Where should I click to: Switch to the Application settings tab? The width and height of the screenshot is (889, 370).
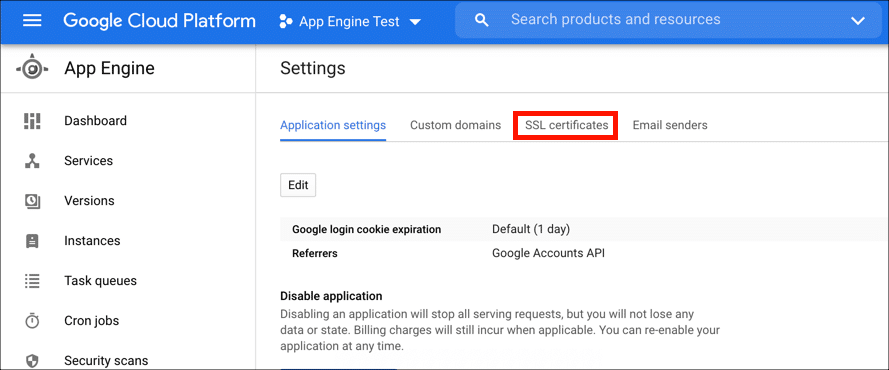(333, 125)
